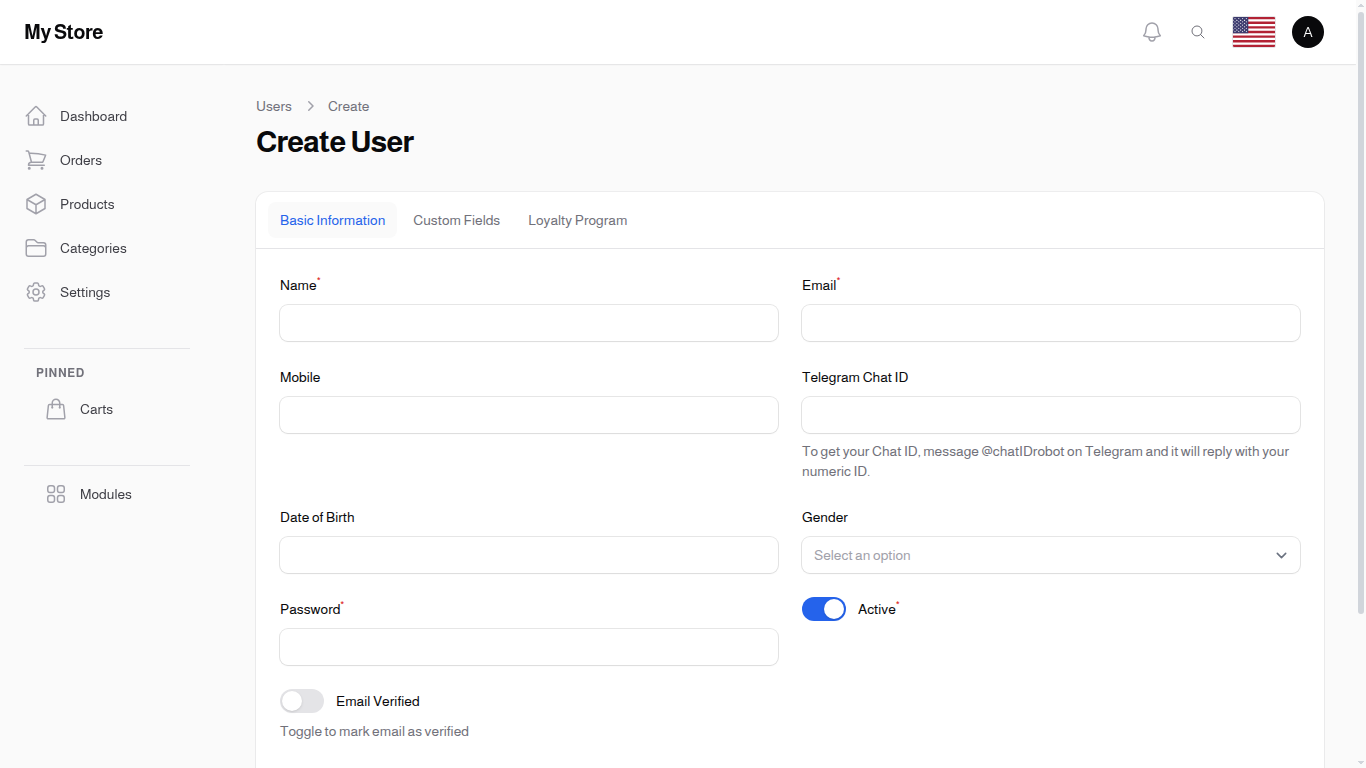Open the user avatar menu
The height and width of the screenshot is (768, 1366).
[1308, 31]
